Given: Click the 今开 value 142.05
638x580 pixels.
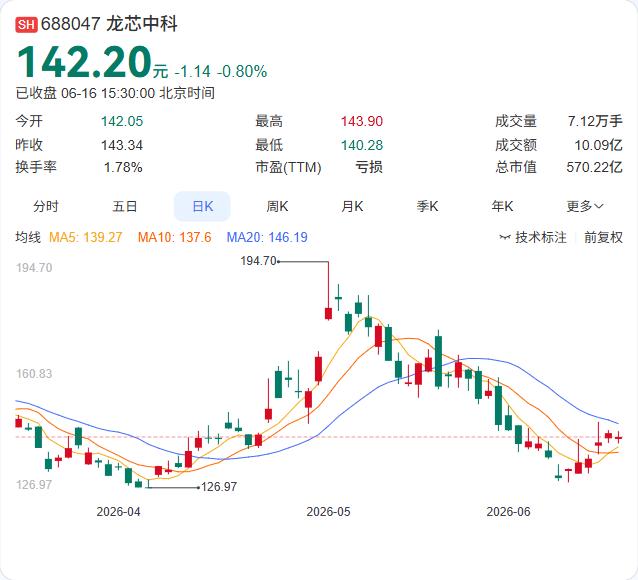Looking at the screenshot, I should point(122,121).
